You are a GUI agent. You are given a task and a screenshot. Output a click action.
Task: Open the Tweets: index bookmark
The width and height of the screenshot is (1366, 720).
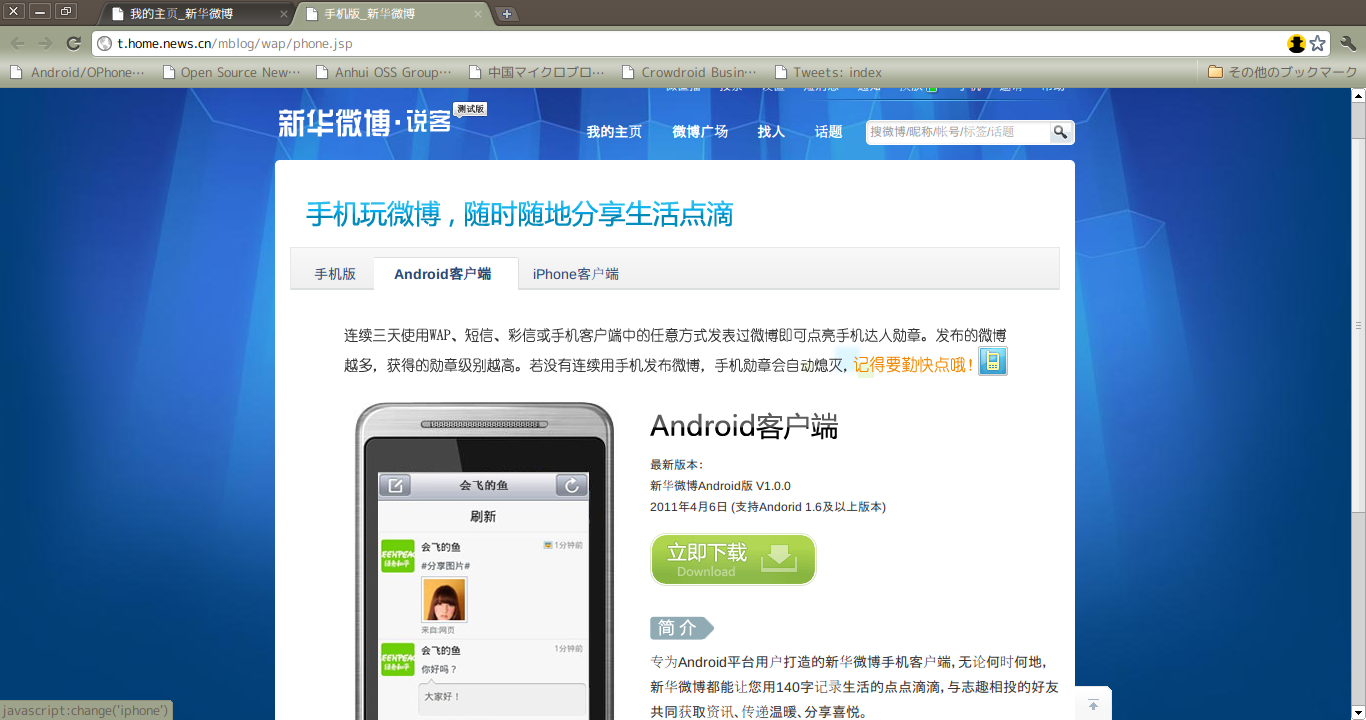(x=828, y=72)
